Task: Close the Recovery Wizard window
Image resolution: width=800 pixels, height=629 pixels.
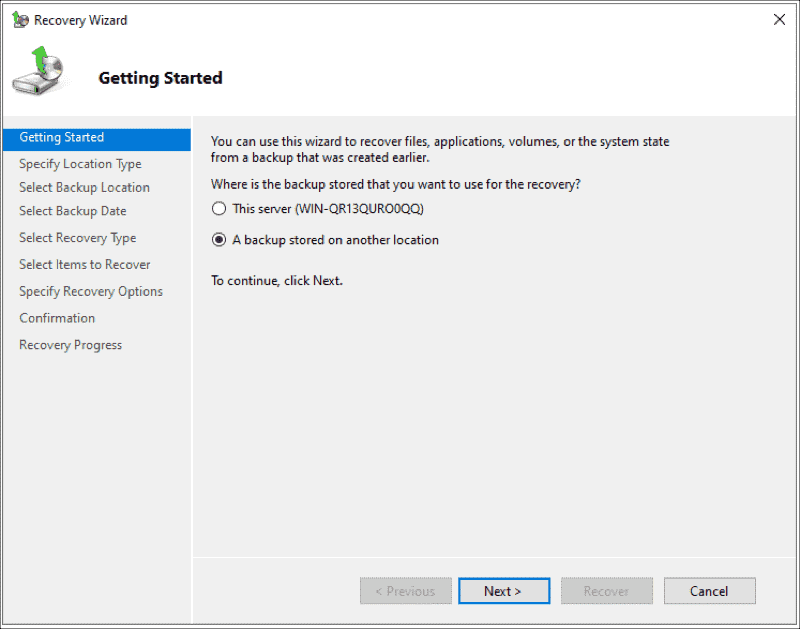Action: (779, 19)
